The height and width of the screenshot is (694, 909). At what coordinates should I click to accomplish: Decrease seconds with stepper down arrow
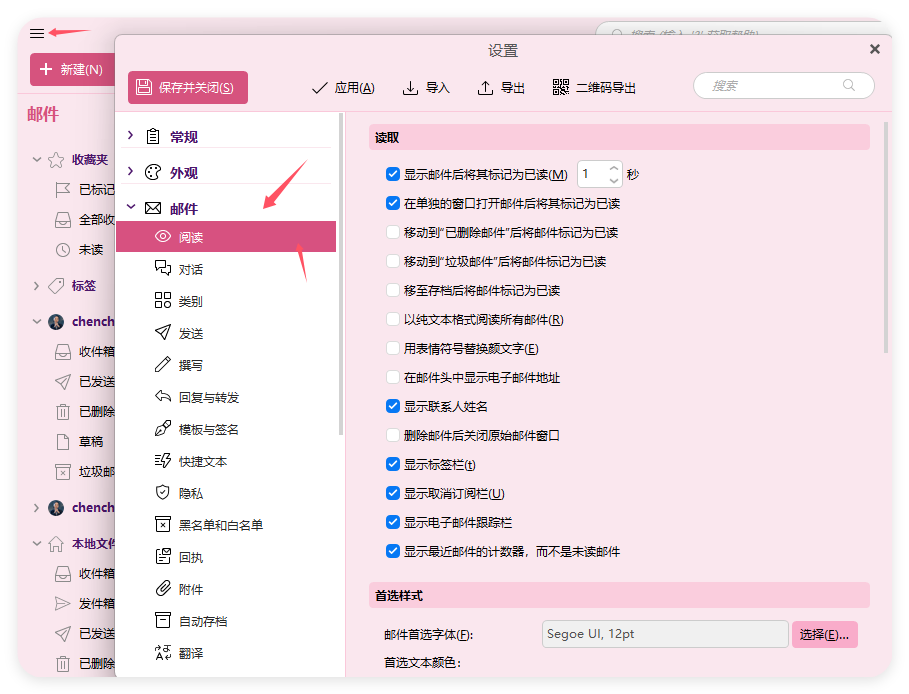pos(614,180)
